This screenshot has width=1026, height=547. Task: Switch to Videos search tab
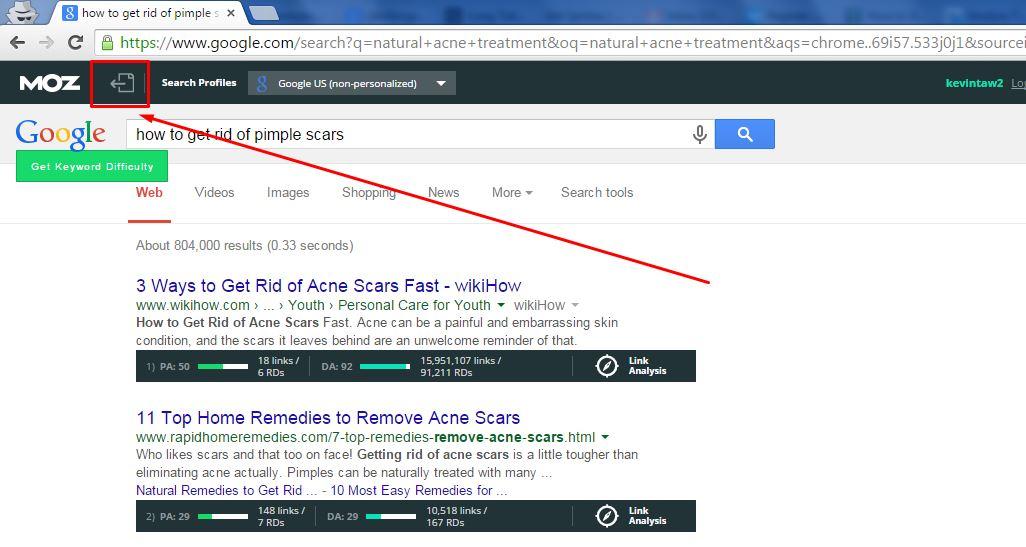214,192
